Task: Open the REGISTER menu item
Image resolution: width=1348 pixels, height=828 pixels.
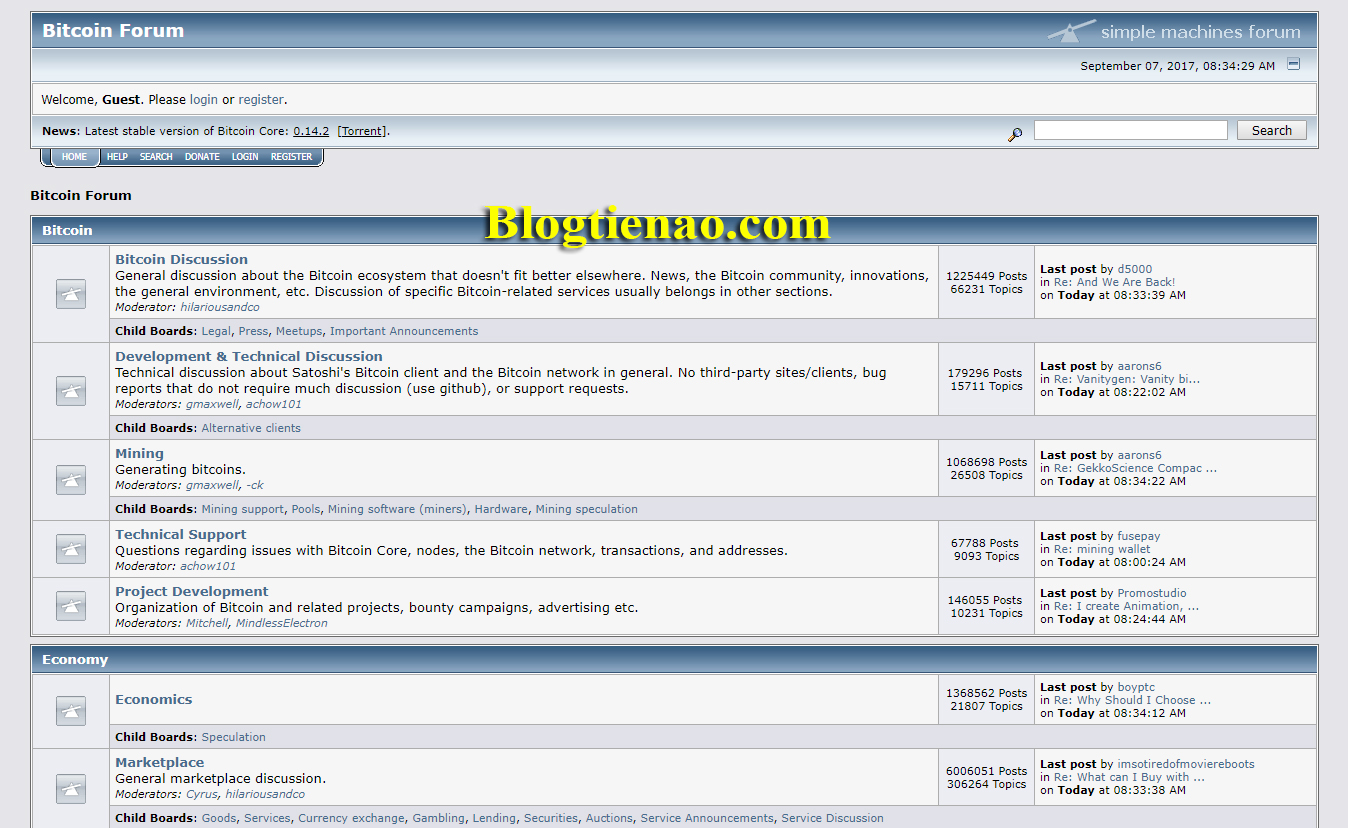Action: click(x=291, y=157)
